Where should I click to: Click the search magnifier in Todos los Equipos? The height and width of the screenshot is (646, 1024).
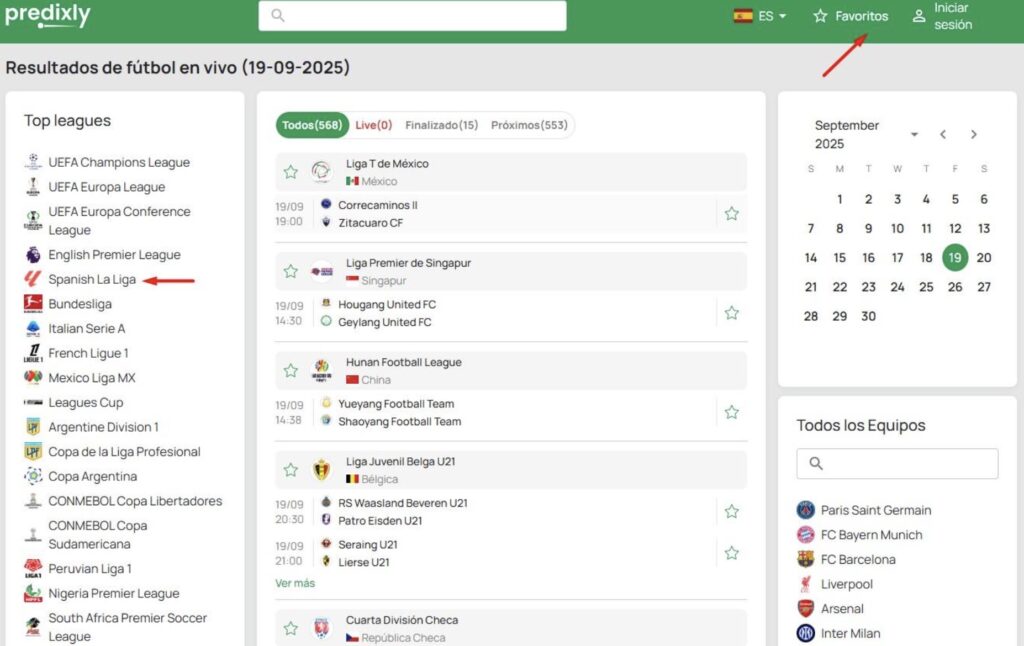coord(816,463)
